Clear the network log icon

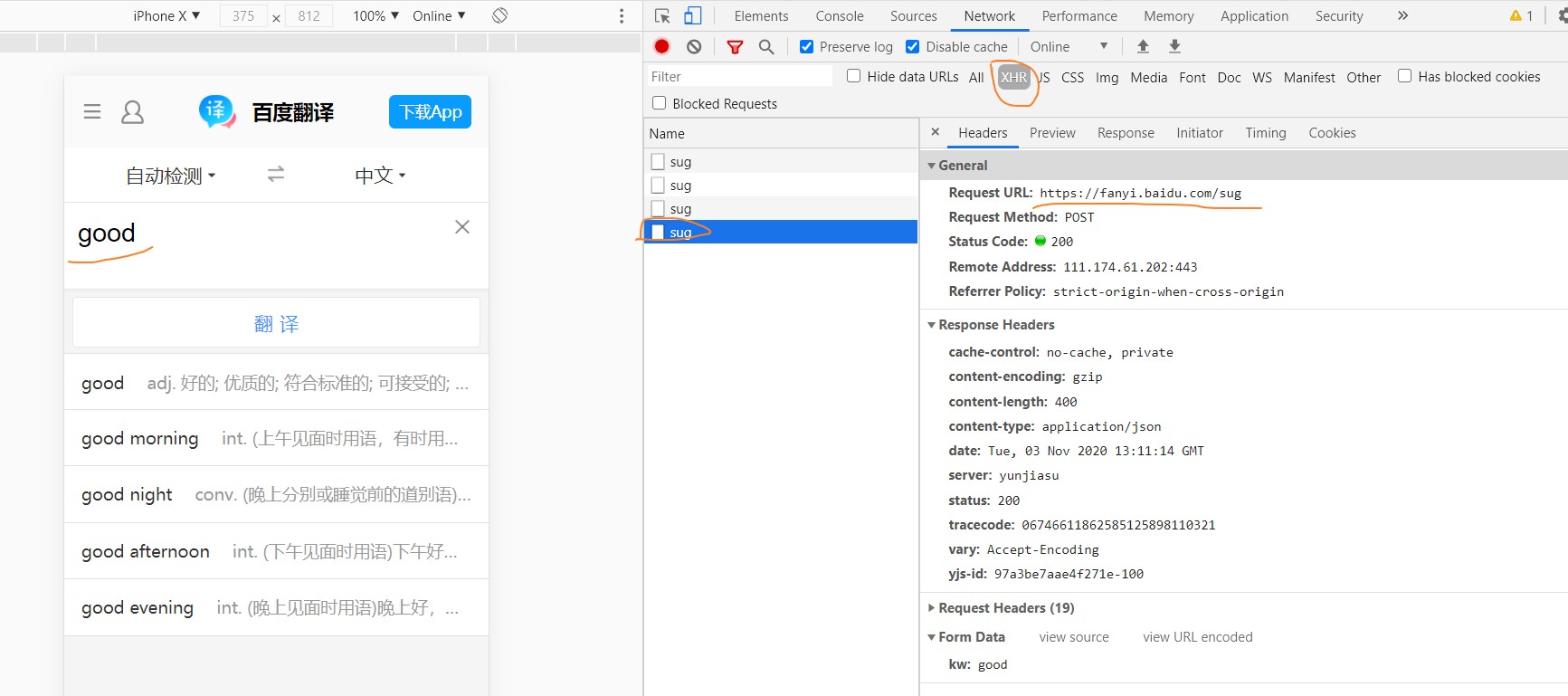[x=694, y=46]
